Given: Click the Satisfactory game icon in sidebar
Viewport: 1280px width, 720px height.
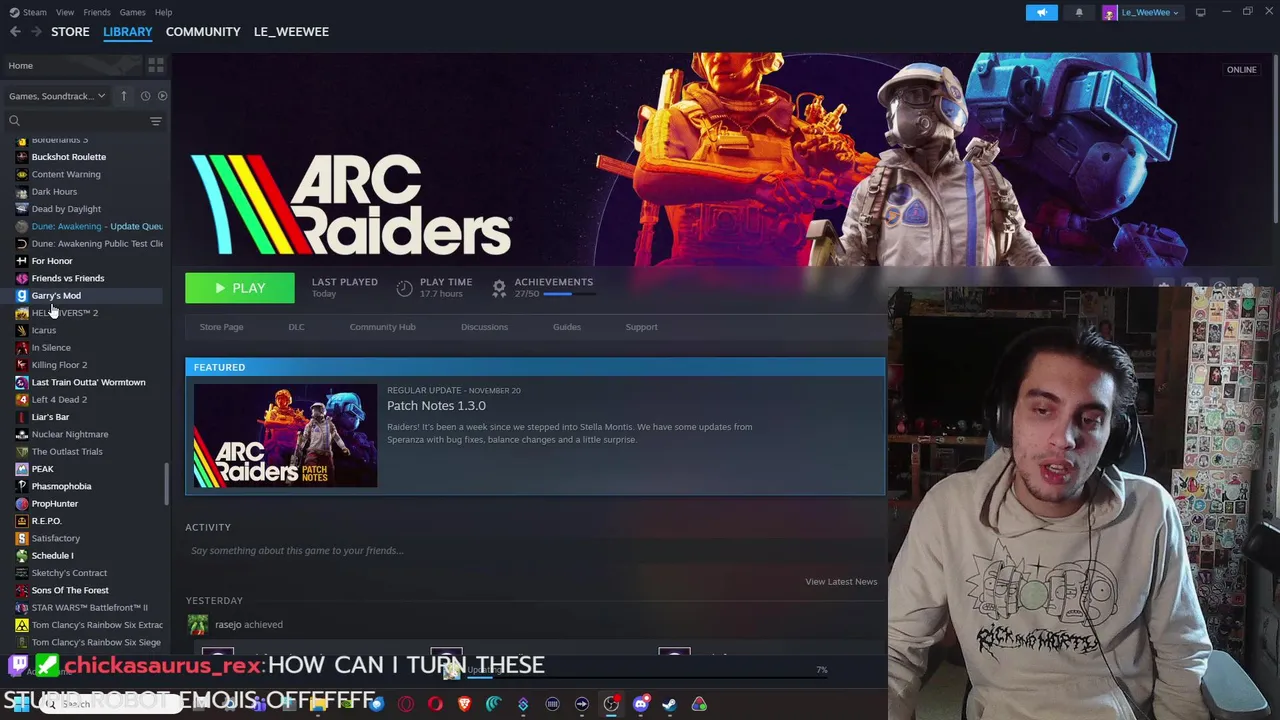Looking at the screenshot, I should click(22, 538).
